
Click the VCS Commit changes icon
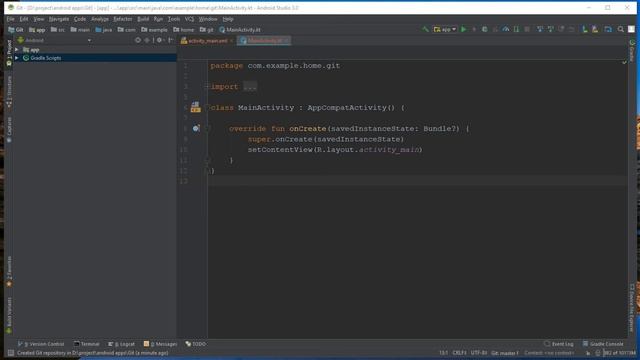[551, 29]
